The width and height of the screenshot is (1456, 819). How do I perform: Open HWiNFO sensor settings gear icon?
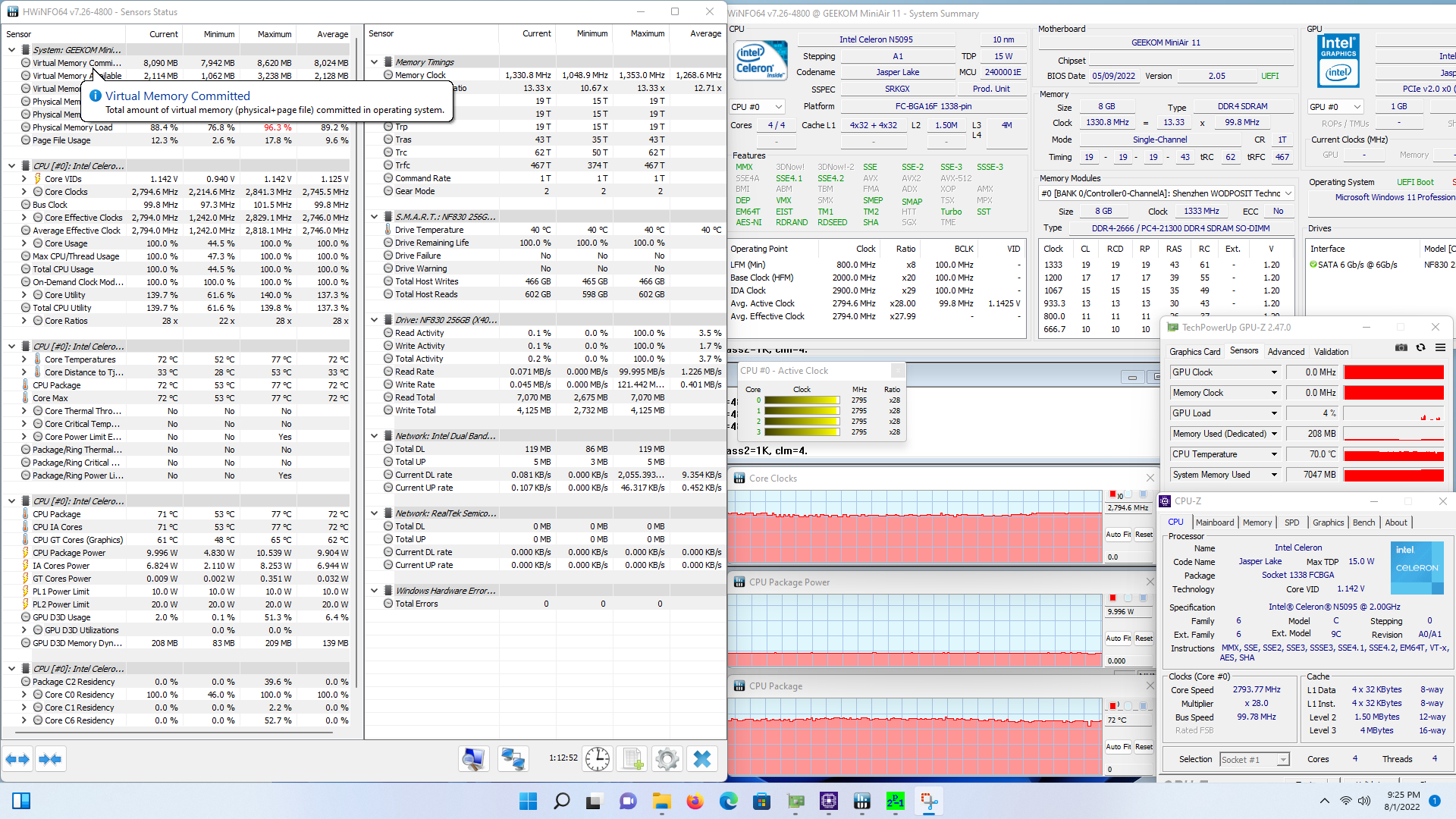pos(667,759)
